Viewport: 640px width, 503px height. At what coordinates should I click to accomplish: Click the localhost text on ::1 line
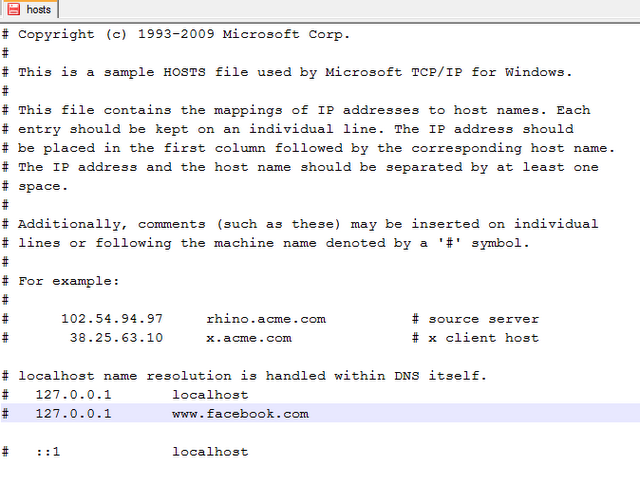tap(210, 452)
